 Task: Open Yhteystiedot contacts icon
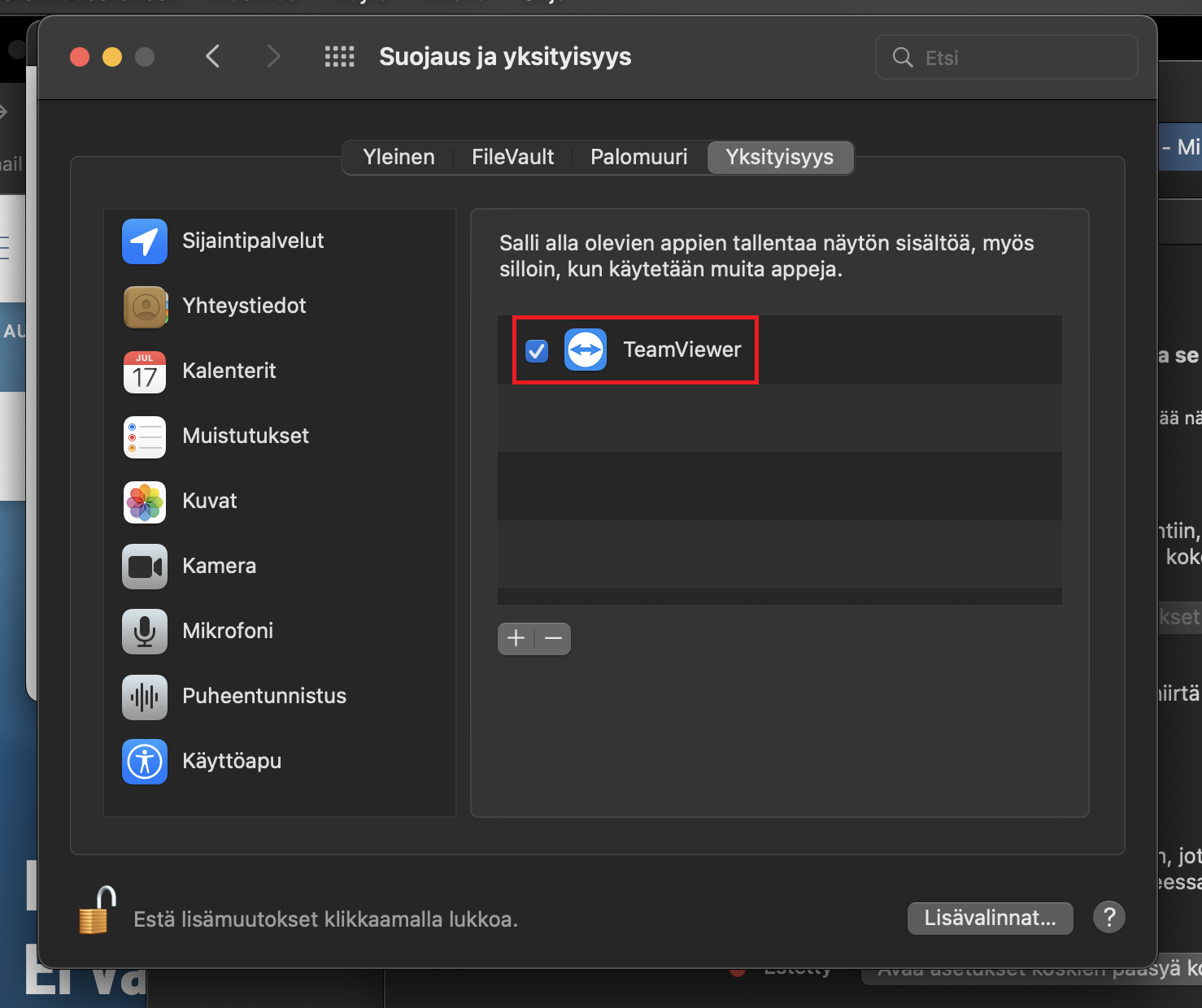(145, 306)
